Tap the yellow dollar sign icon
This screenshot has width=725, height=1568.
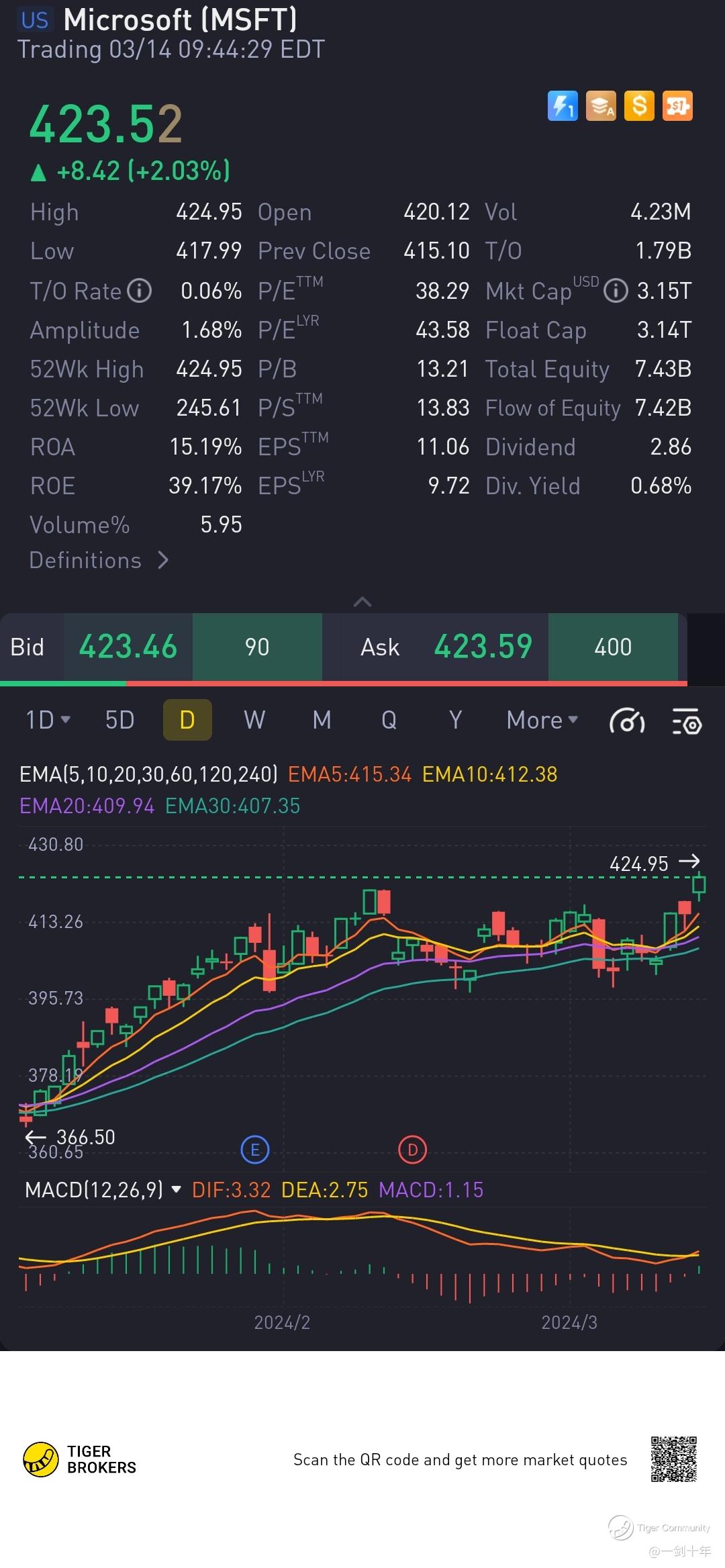tap(639, 106)
